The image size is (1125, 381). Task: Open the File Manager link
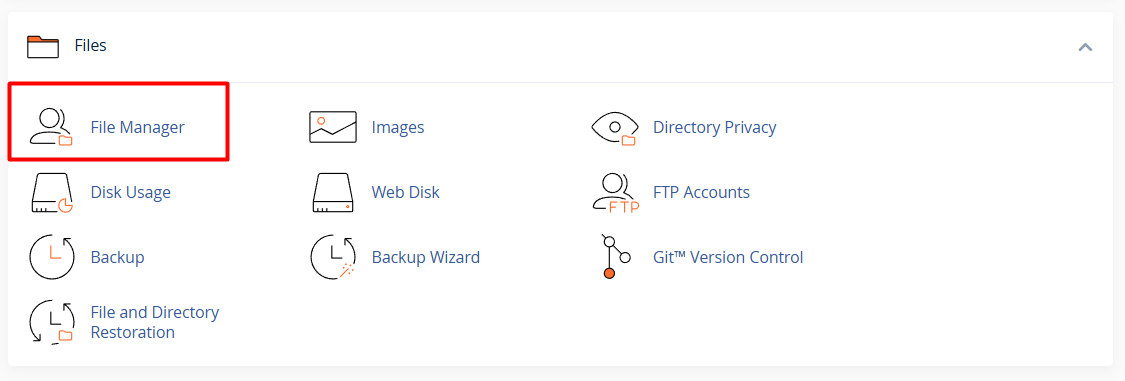(x=137, y=128)
